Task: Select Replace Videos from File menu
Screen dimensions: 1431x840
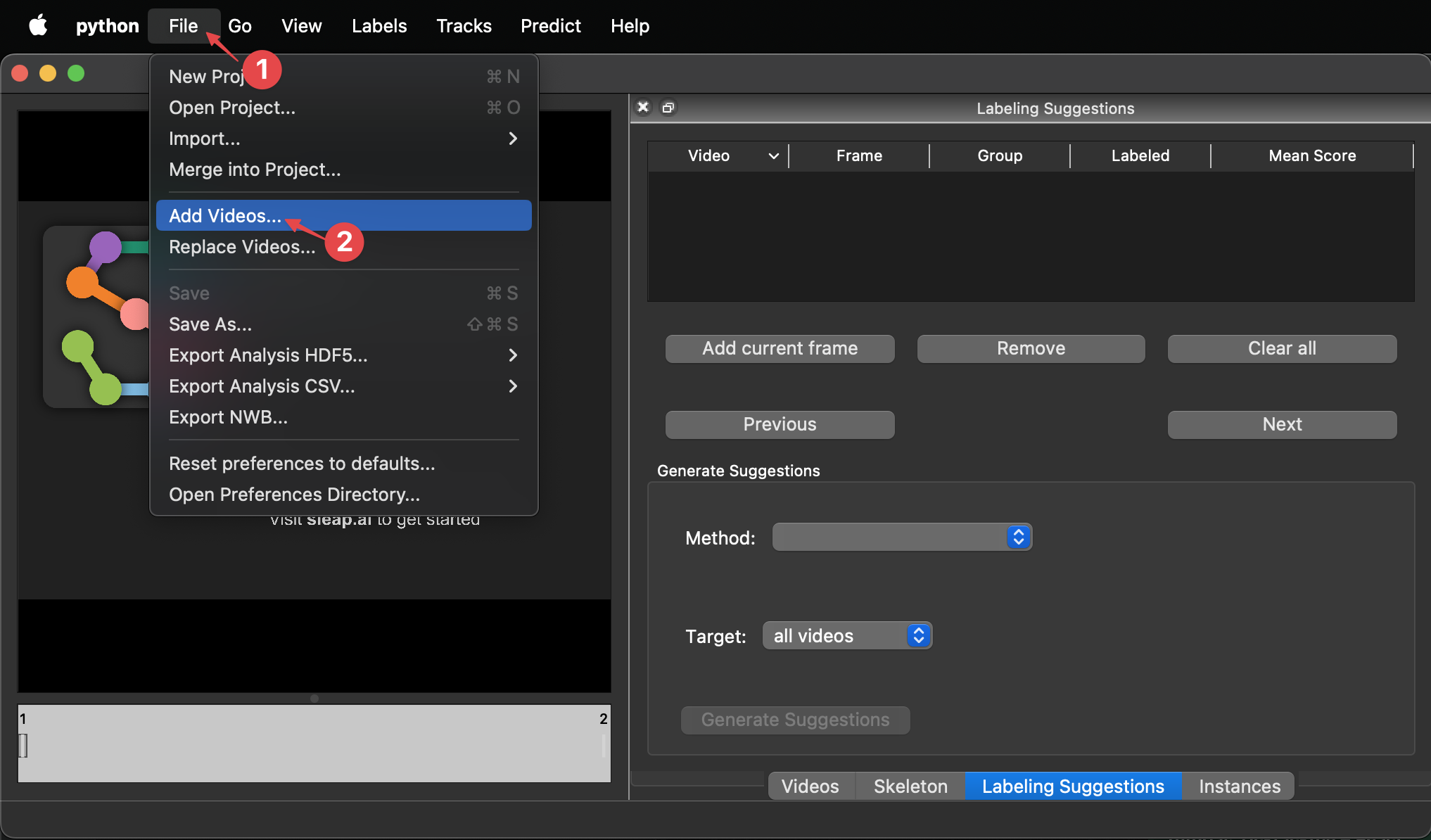Action: 242,247
